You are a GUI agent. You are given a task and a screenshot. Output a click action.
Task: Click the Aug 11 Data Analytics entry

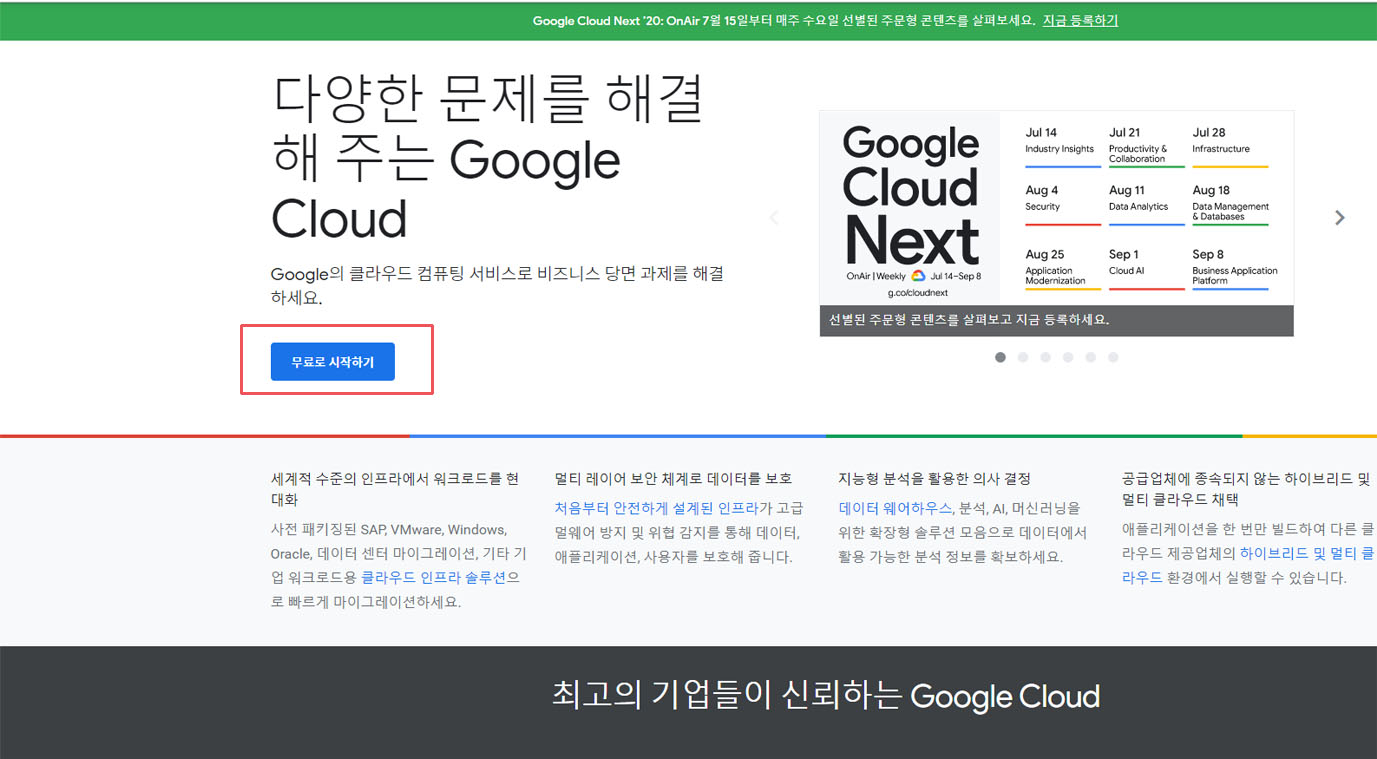1146,204
